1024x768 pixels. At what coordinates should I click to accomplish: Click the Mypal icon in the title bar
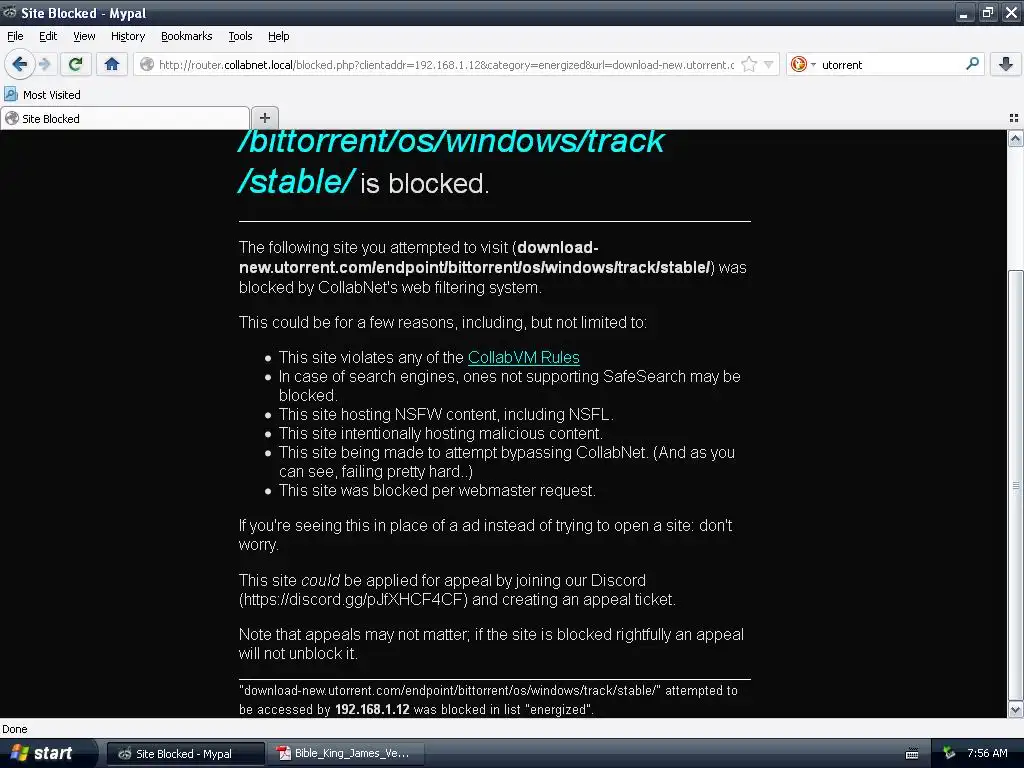tap(9, 12)
